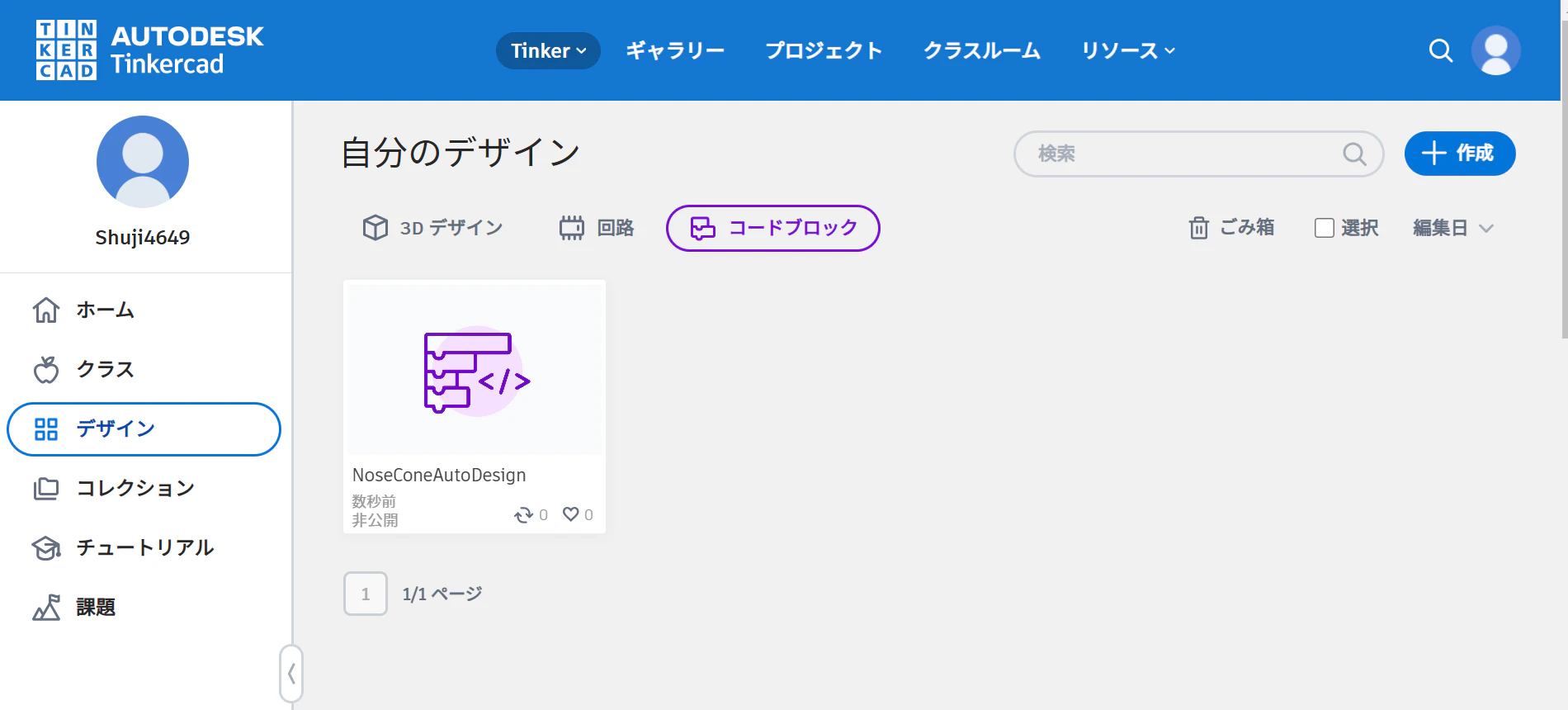The height and width of the screenshot is (710, 1568).
Task: Click the 非公開 privacy label
Action: [375, 520]
